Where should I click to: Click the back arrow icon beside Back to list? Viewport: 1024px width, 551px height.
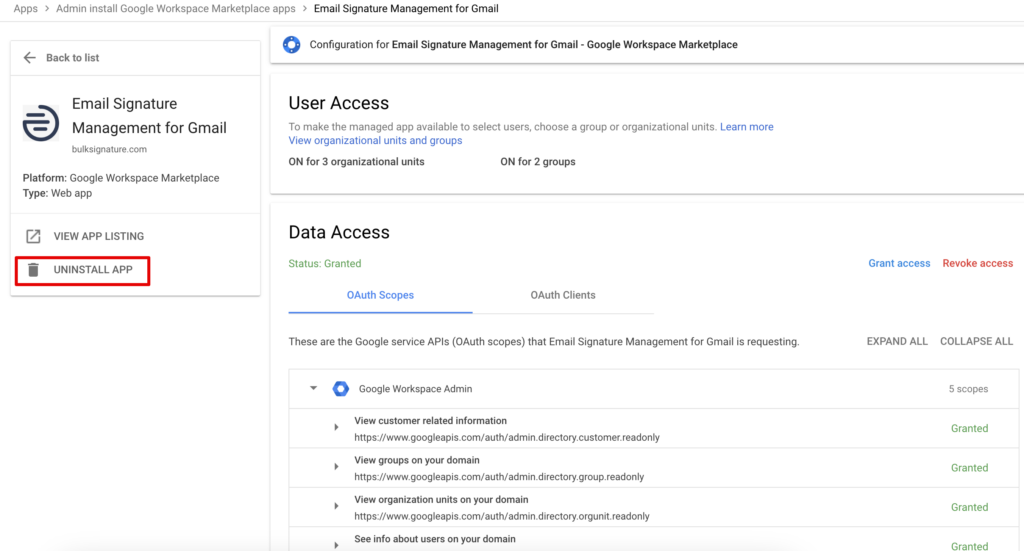point(29,57)
